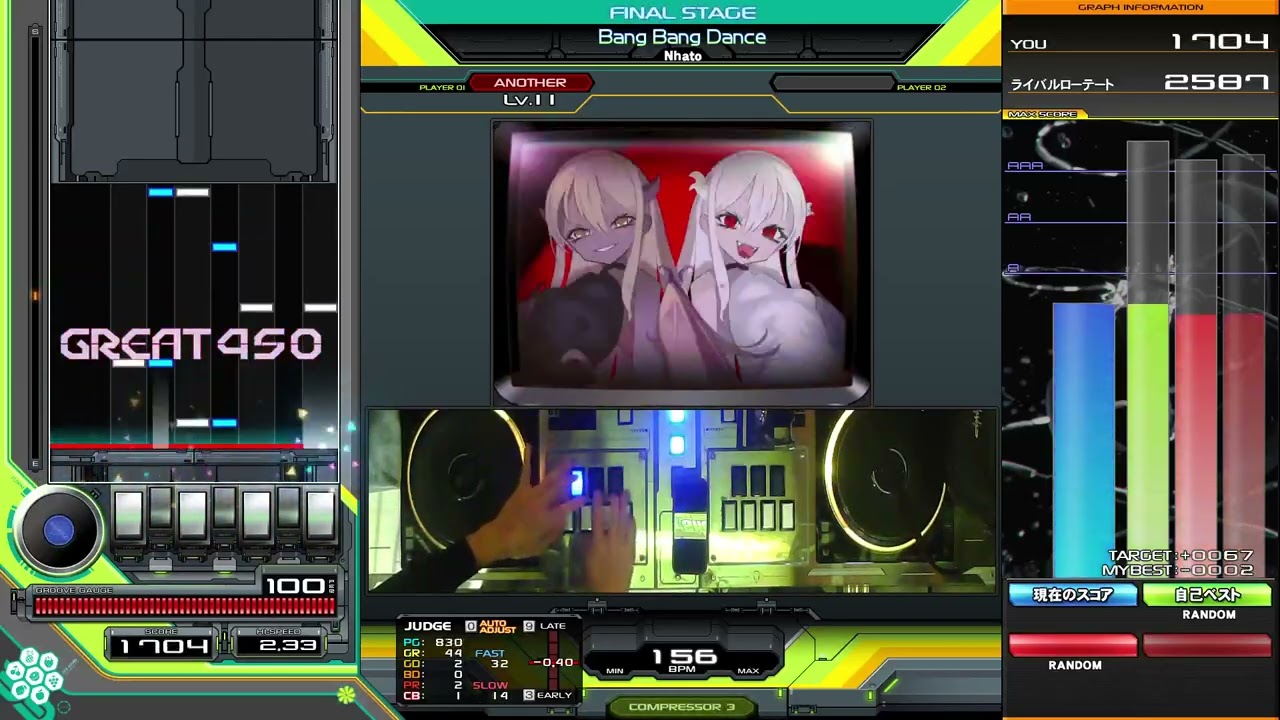Screen dimensions: 1280x720
Task: Click the PLAYER 02 label
Action: tap(921, 88)
